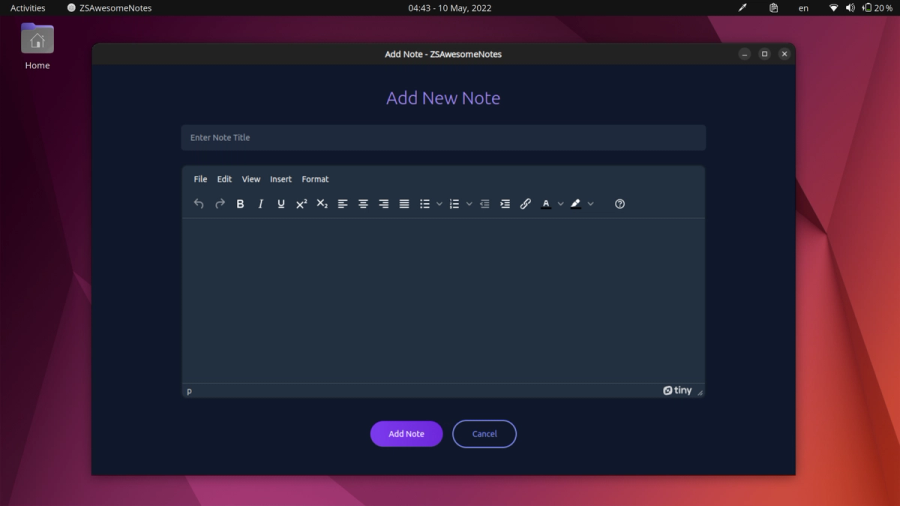Click the Add Note button
This screenshot has width=900, height=506.
pyautogui.click(x=406, y=434)
